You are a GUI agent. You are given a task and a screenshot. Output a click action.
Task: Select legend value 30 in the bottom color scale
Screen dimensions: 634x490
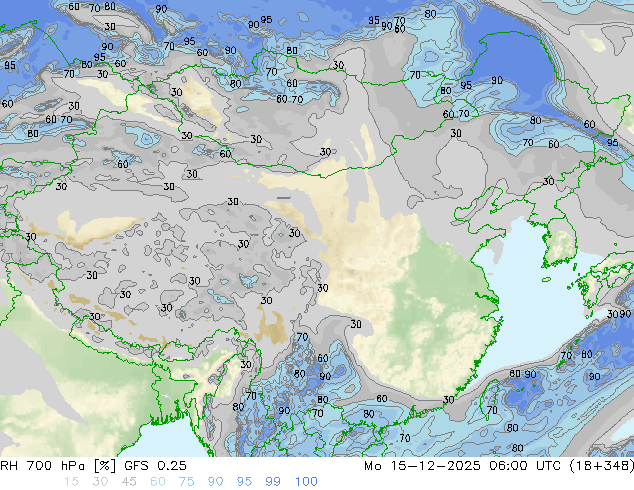pyautogui.click(x=100, y=482)
